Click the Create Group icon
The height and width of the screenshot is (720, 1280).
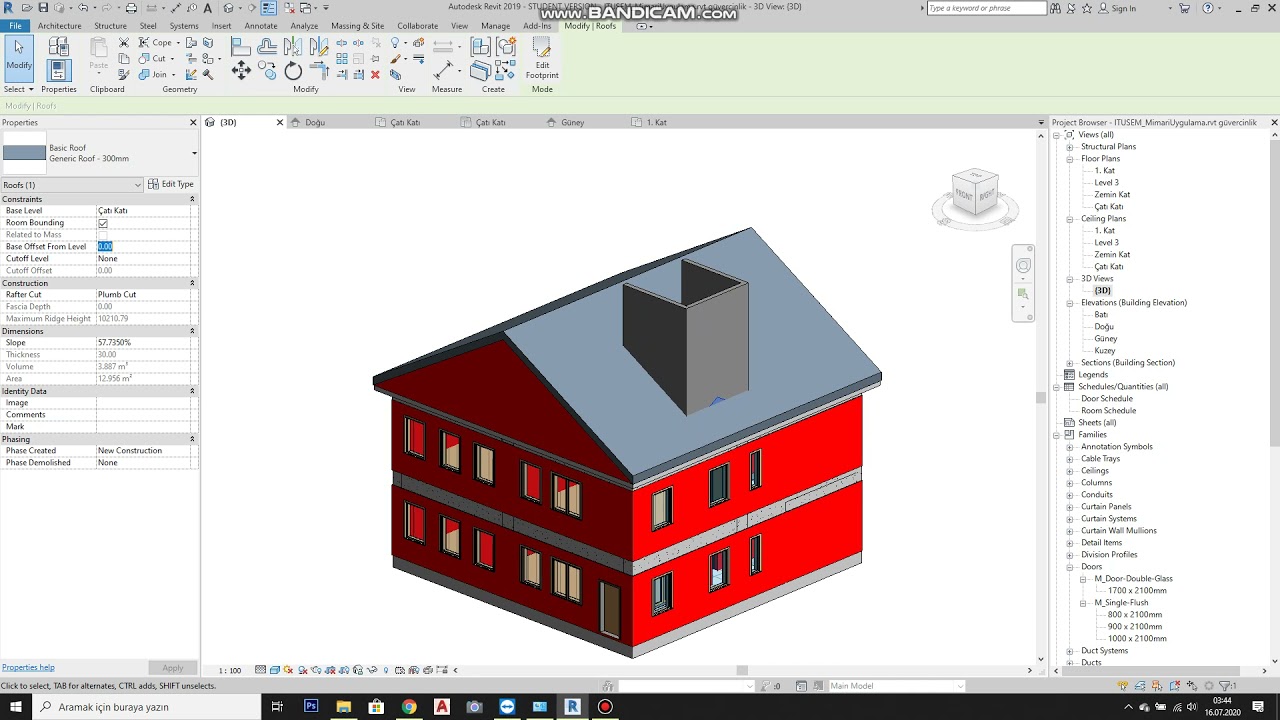coord(507,47)
